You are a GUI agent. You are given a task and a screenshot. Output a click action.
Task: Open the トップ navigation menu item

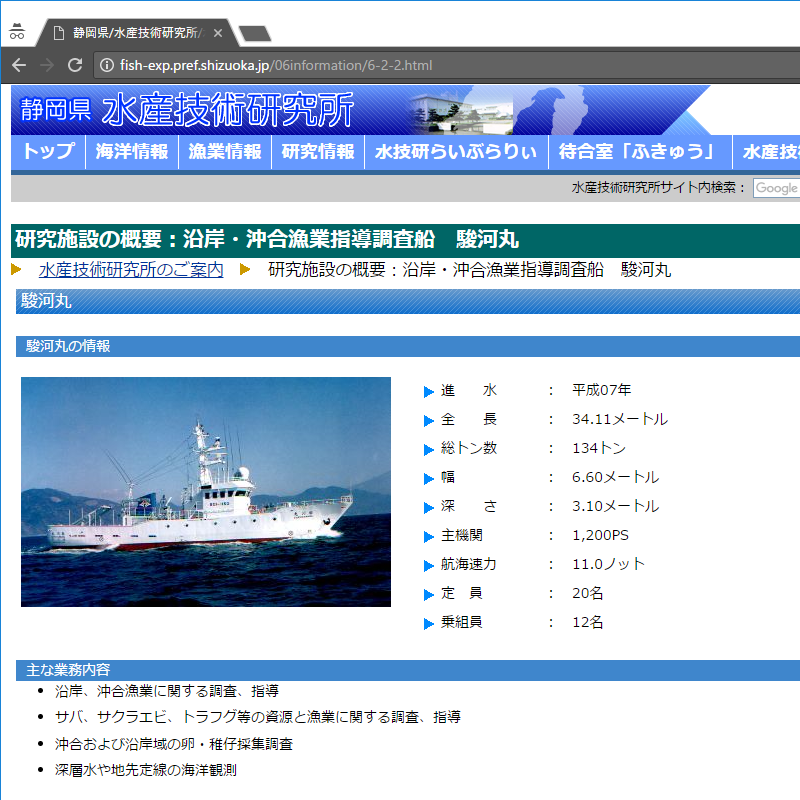pyautogui.click(x=48, y=152)
